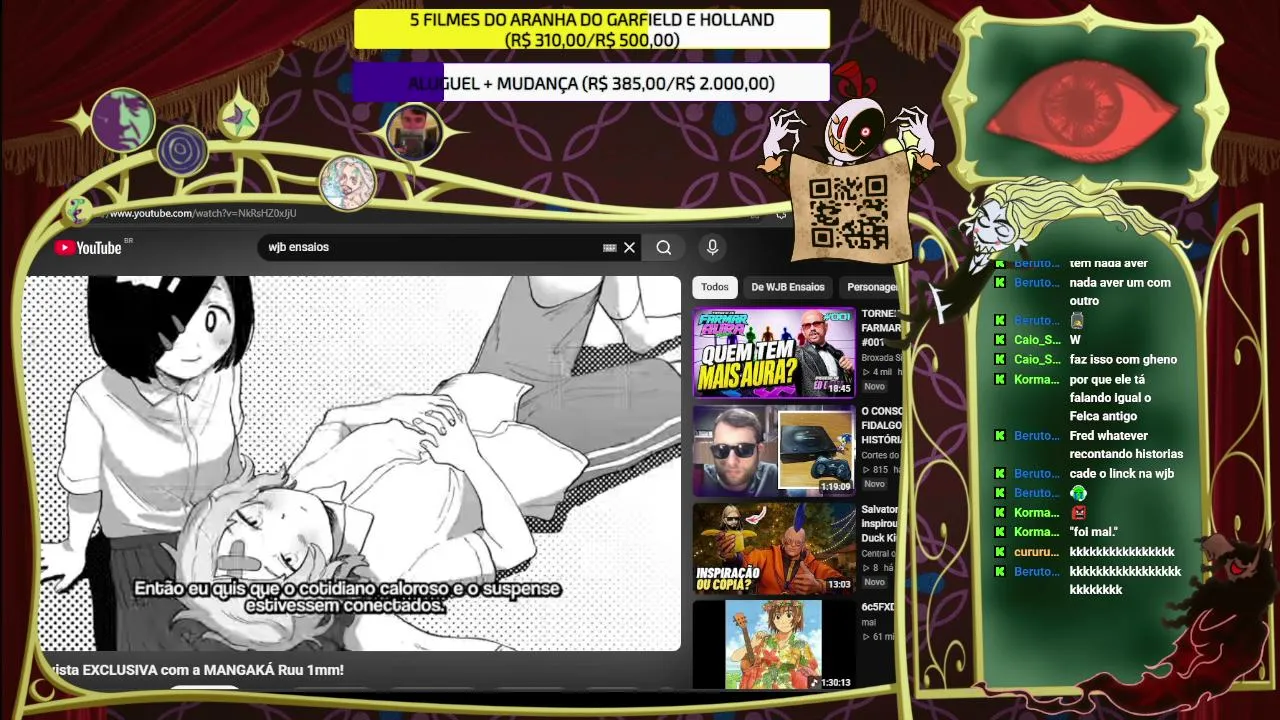Screen dimensions: 1280x720
Task: Click the purple spiral avatar bubble
Action: (x=182, y=152)
